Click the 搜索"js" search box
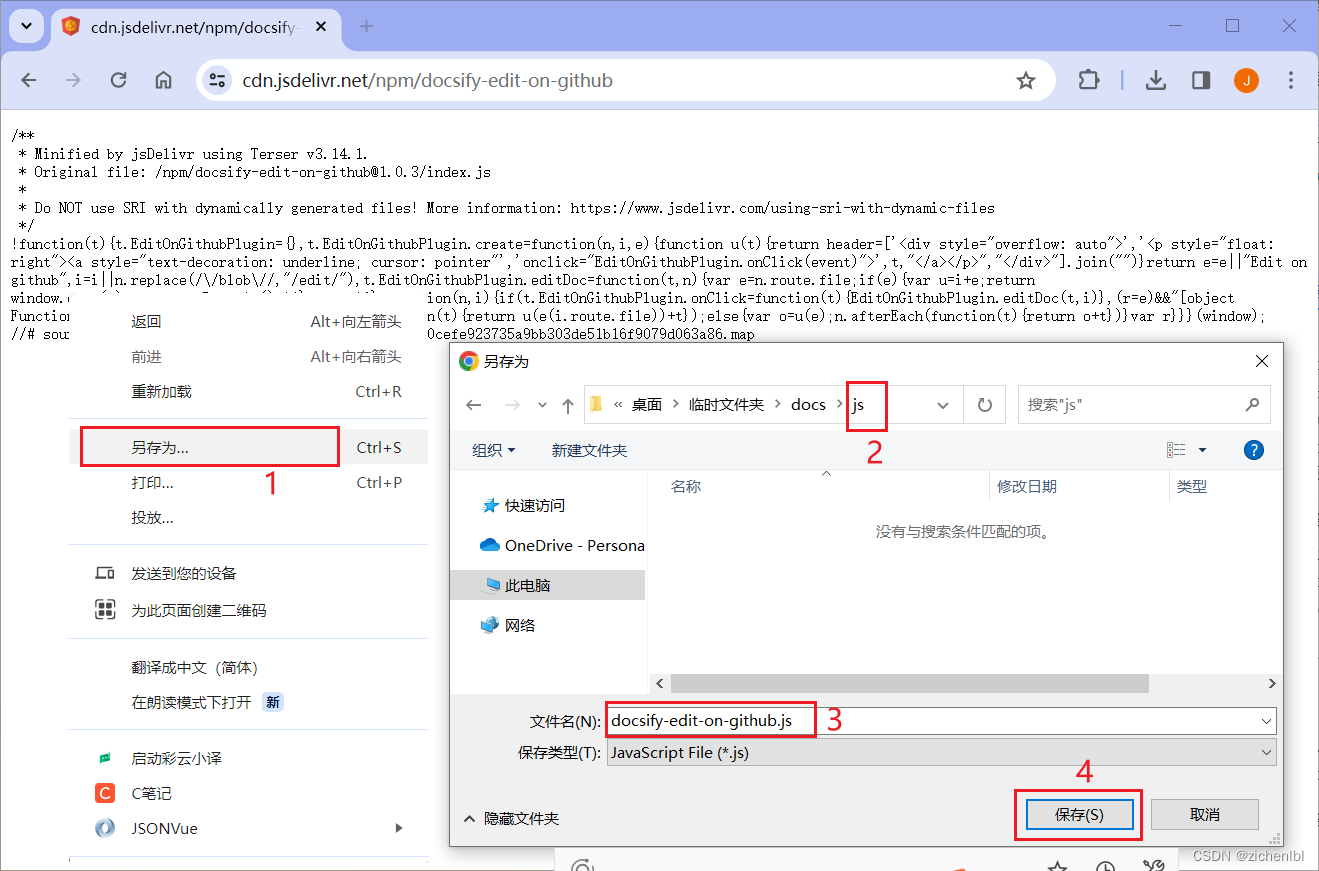 [x=1144, y=405]
